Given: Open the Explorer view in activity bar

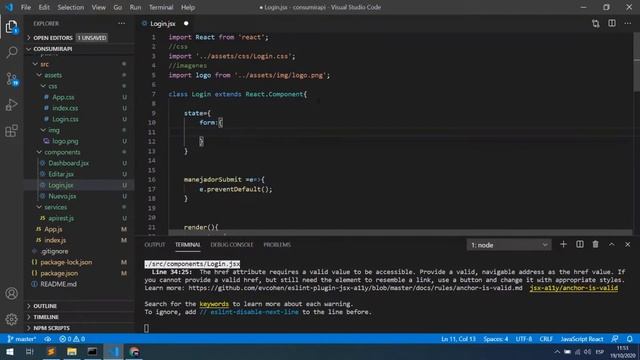Looking at the screenshot, I should 11,27.
